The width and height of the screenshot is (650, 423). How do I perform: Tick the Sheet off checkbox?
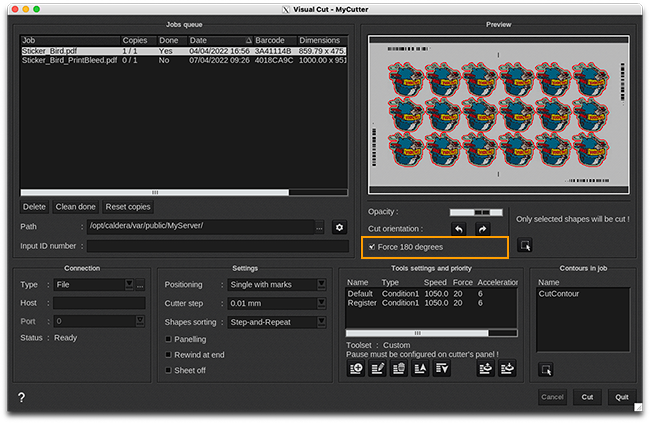(168, 370)
